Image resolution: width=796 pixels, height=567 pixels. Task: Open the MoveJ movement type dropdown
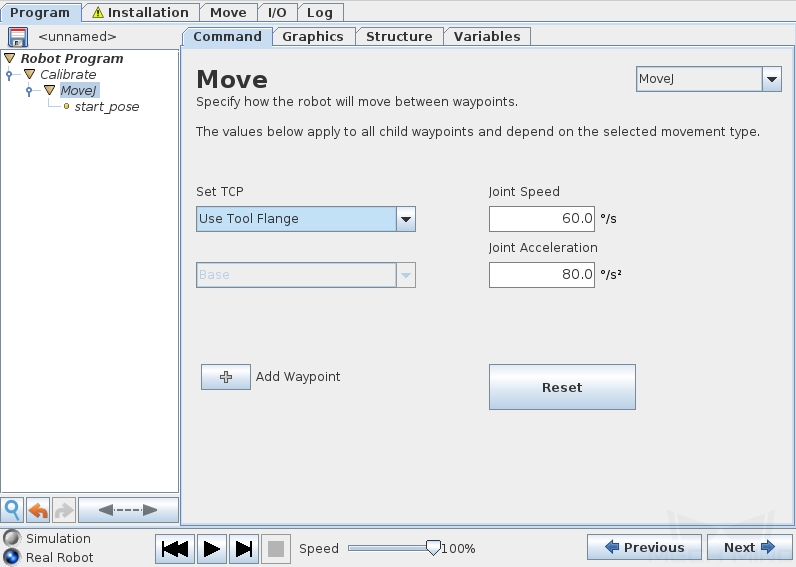[x=708, y=79]
